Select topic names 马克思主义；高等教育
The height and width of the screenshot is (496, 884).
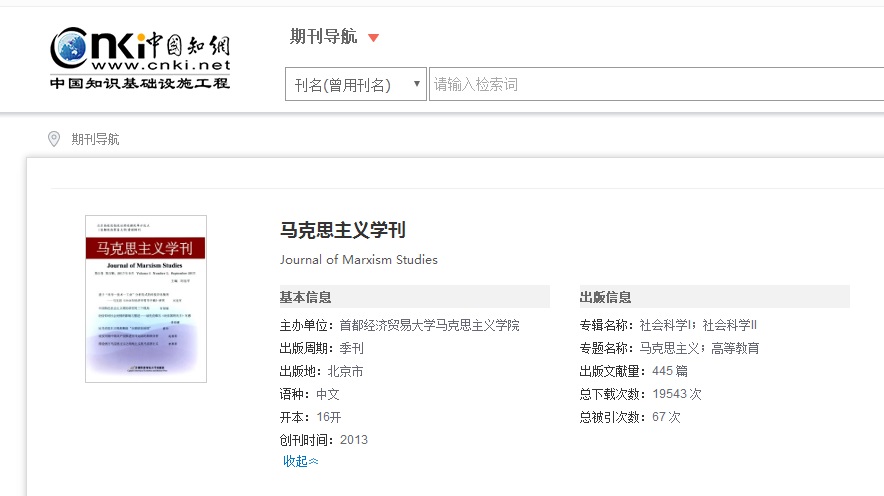699,348
